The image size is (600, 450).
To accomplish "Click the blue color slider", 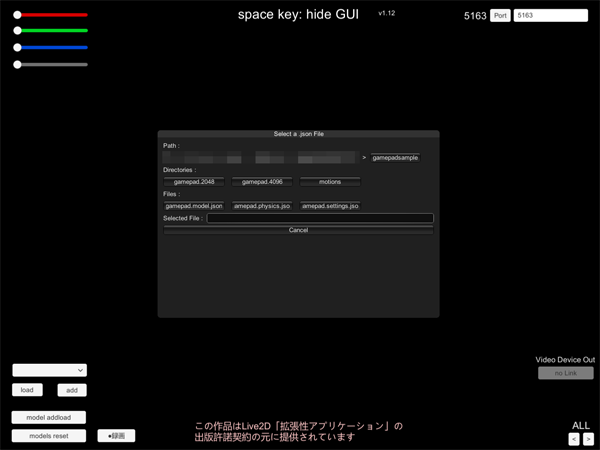I will tap(51, 47).
